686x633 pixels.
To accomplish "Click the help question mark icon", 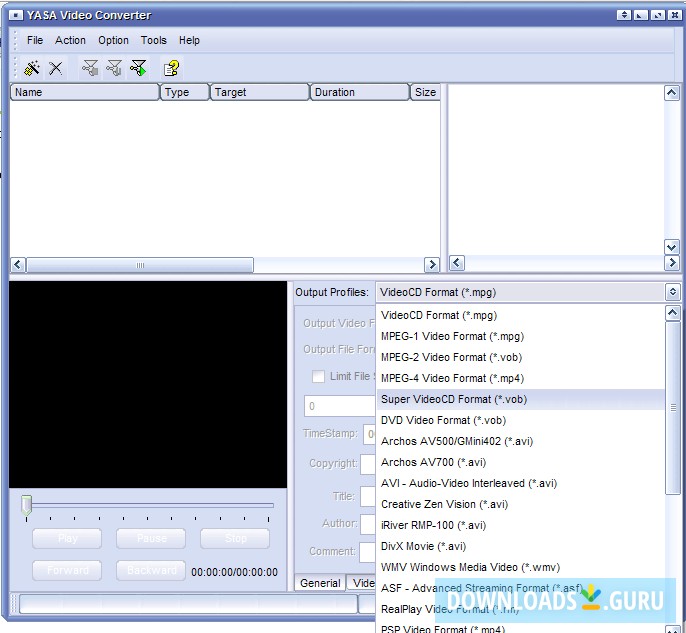I will coord(171,68).
